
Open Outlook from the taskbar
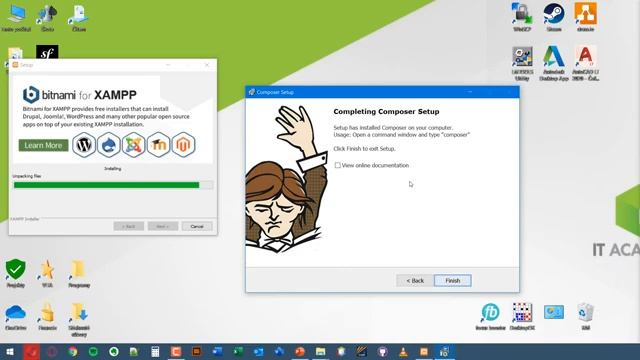(x=258, y=352)
